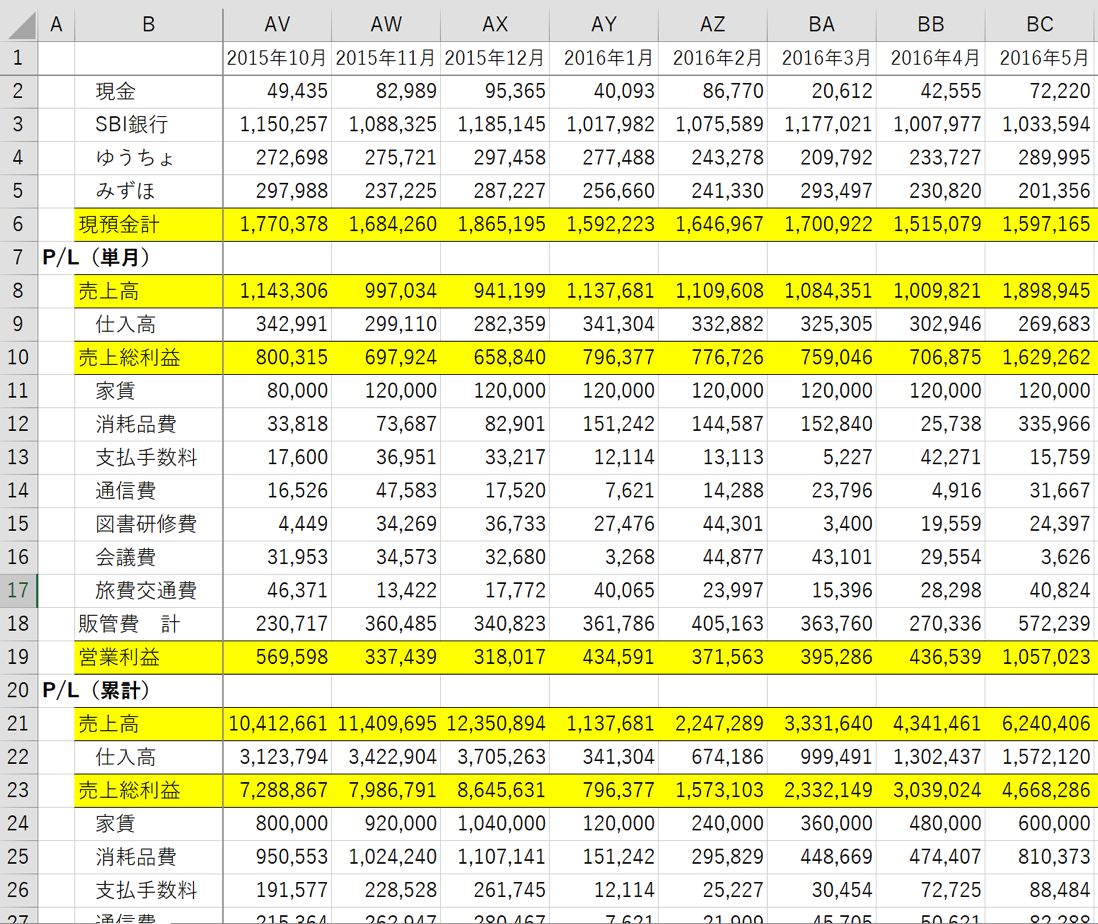Click cell with value 46,371

tap(277, 590)
